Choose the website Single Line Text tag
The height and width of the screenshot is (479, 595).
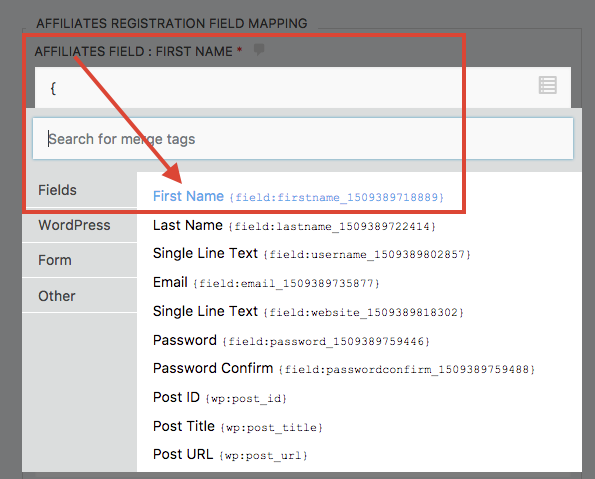[308, 312]
